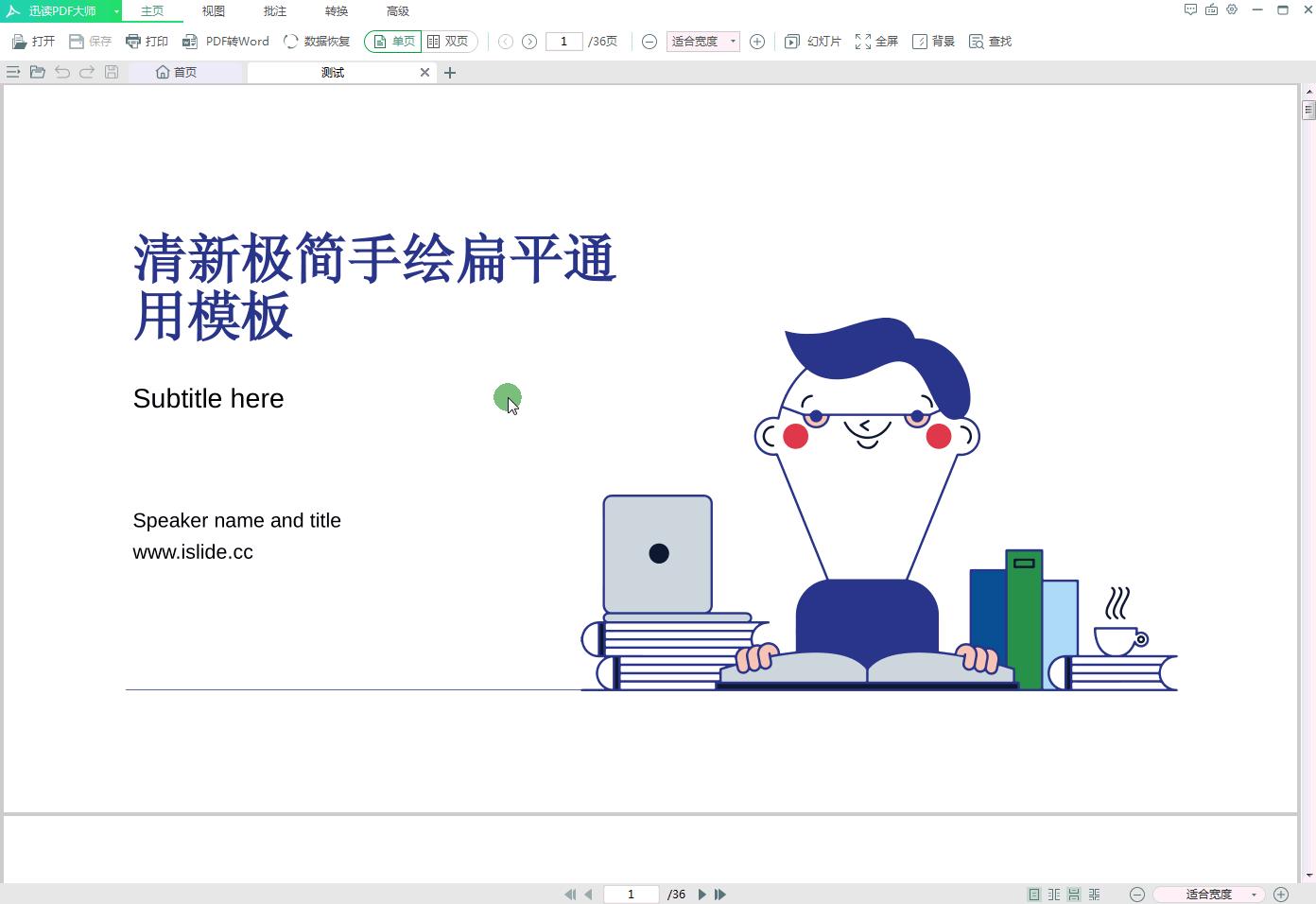Jump to last page with skip button
The width and height of the screenshot is (1316, 904).
[719, 894]
